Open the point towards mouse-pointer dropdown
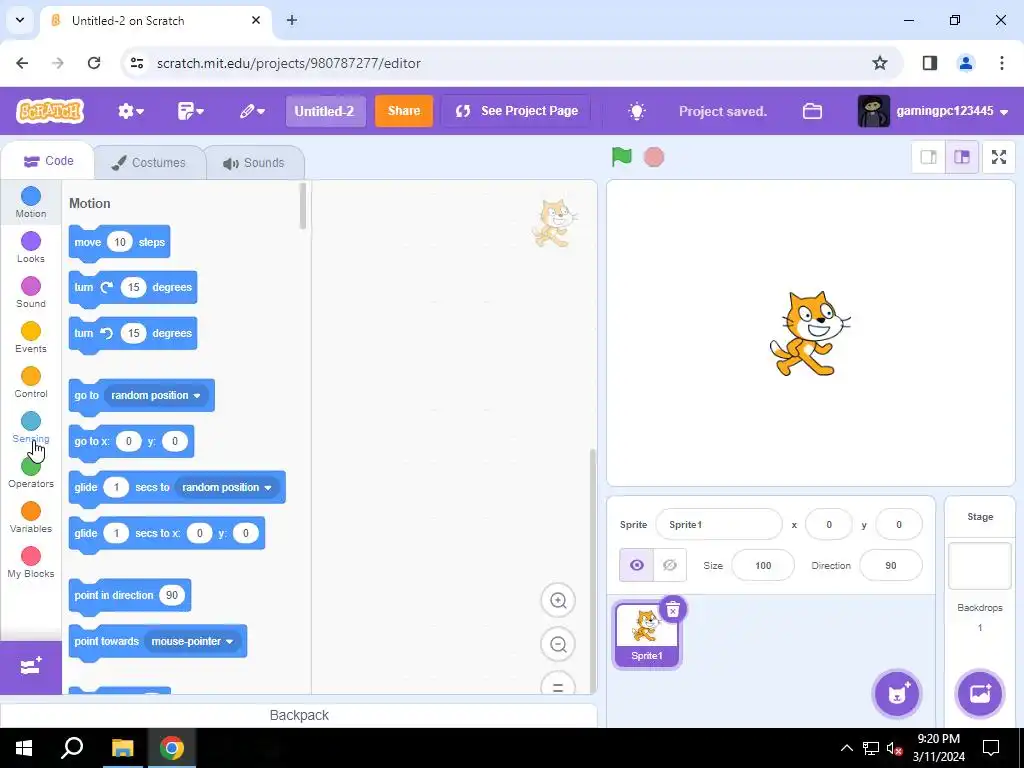Screen dimensions: 1024x768 [193, 641]
